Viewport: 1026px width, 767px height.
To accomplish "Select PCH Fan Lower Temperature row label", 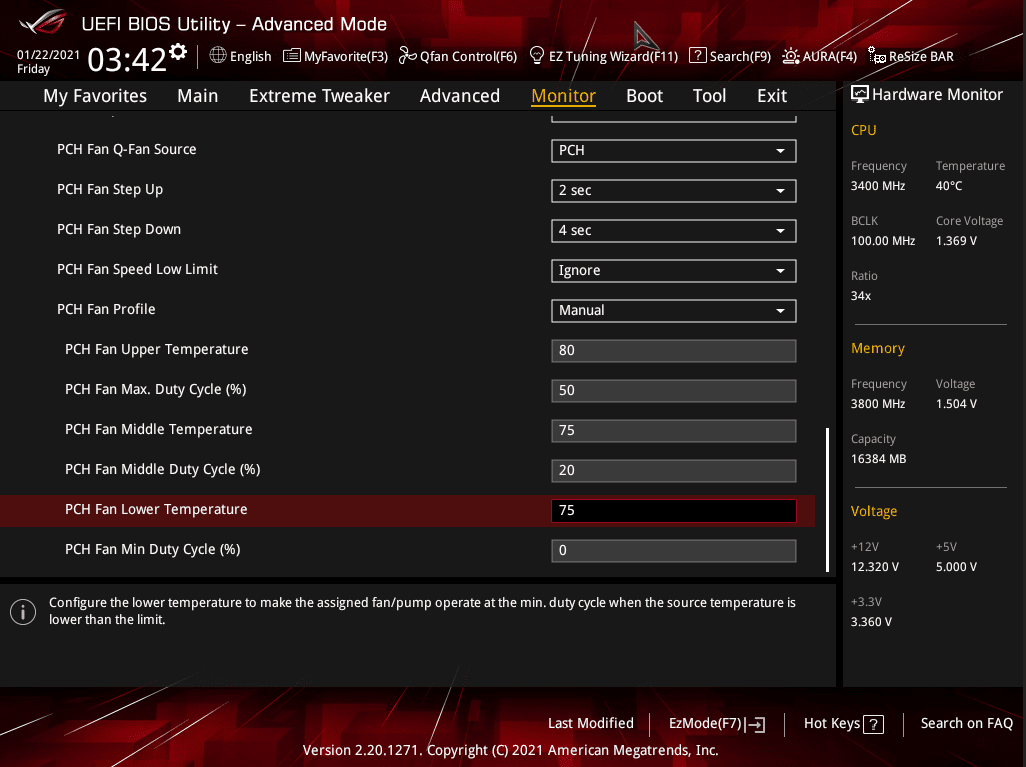I will click(x=156, y=509).
